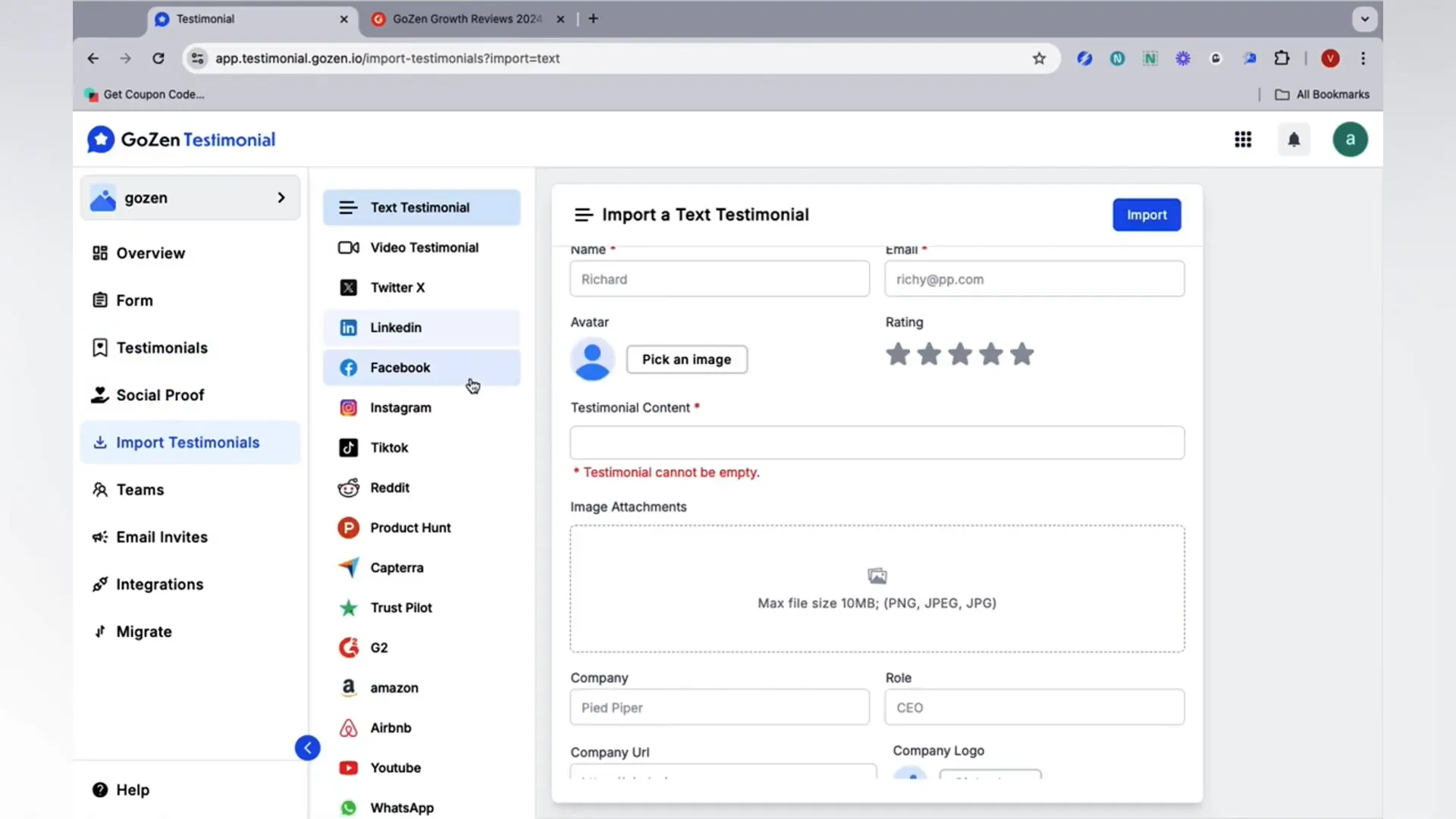Click the Instagram import icon
Screen dimensions: 1456x819
tap(348, 407)
